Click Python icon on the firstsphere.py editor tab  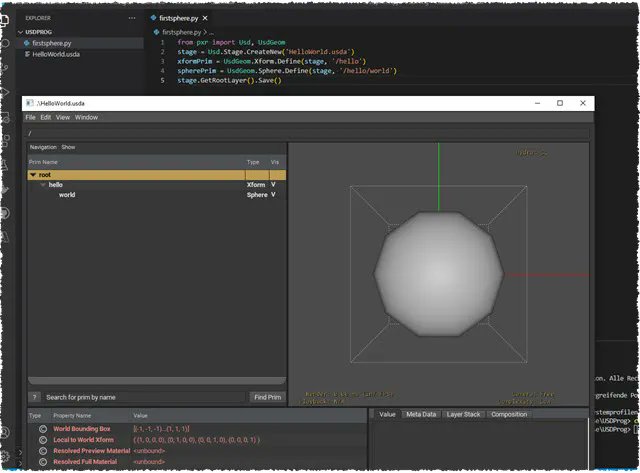pos(153,18)
